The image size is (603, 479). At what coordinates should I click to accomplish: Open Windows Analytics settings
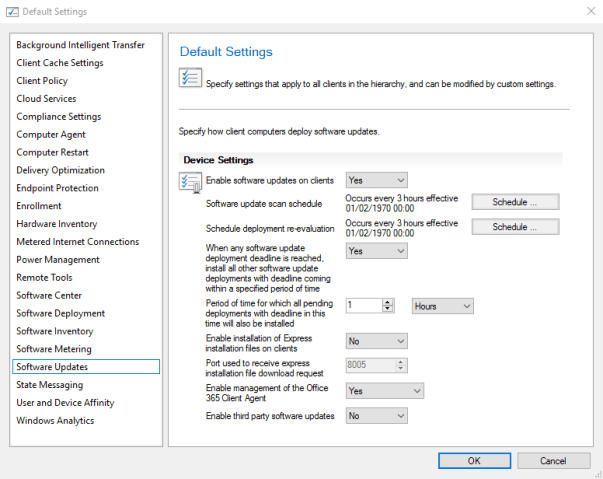point(55,421)
